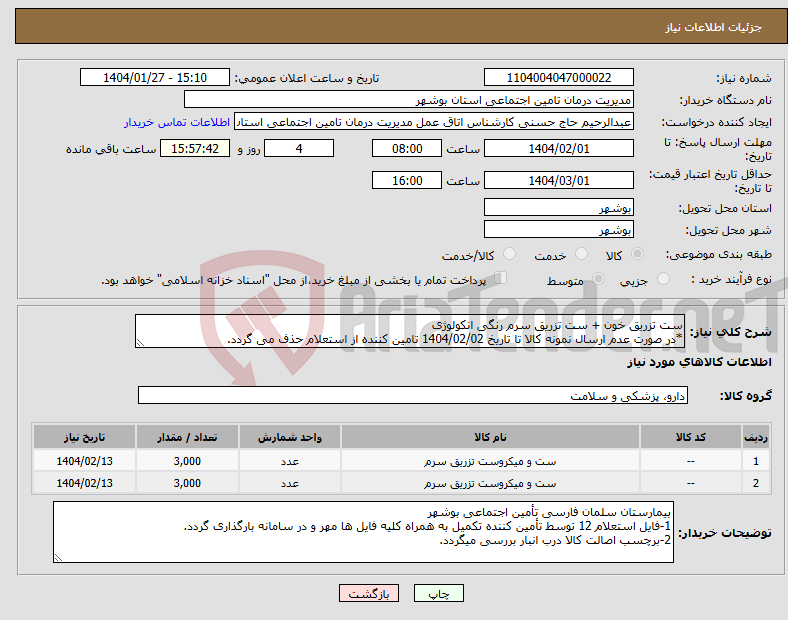Click the row number 2 cell
This screenshot has height=620, width=788.
coord(756,483)
